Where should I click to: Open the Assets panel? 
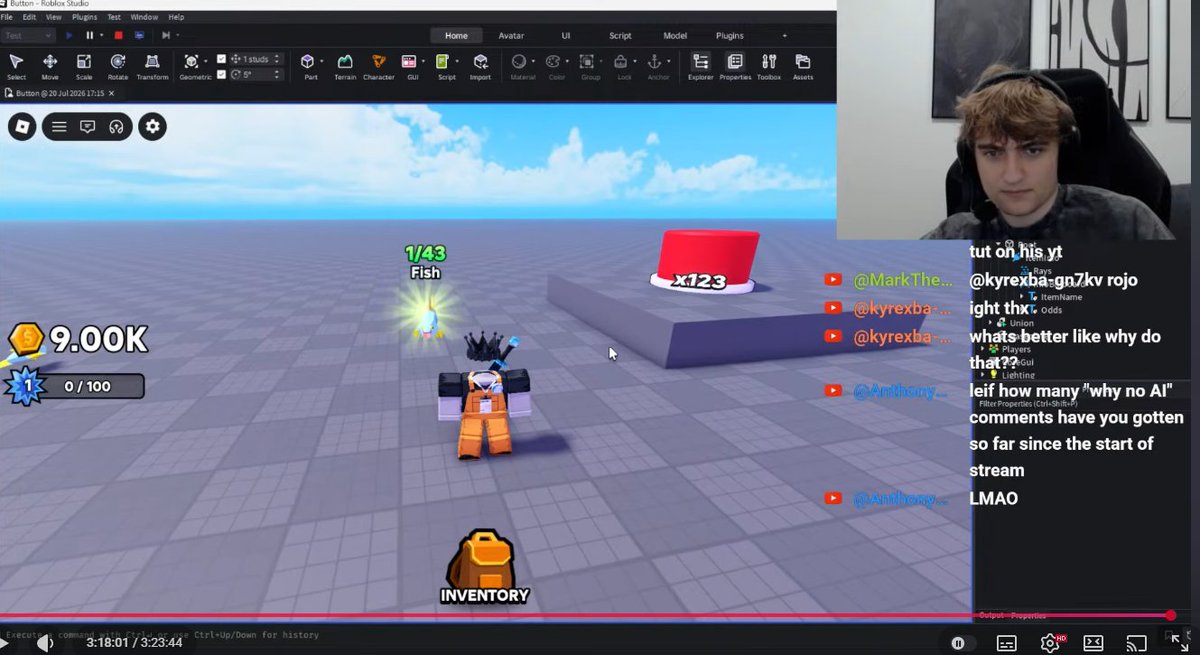tap(803, 67)
